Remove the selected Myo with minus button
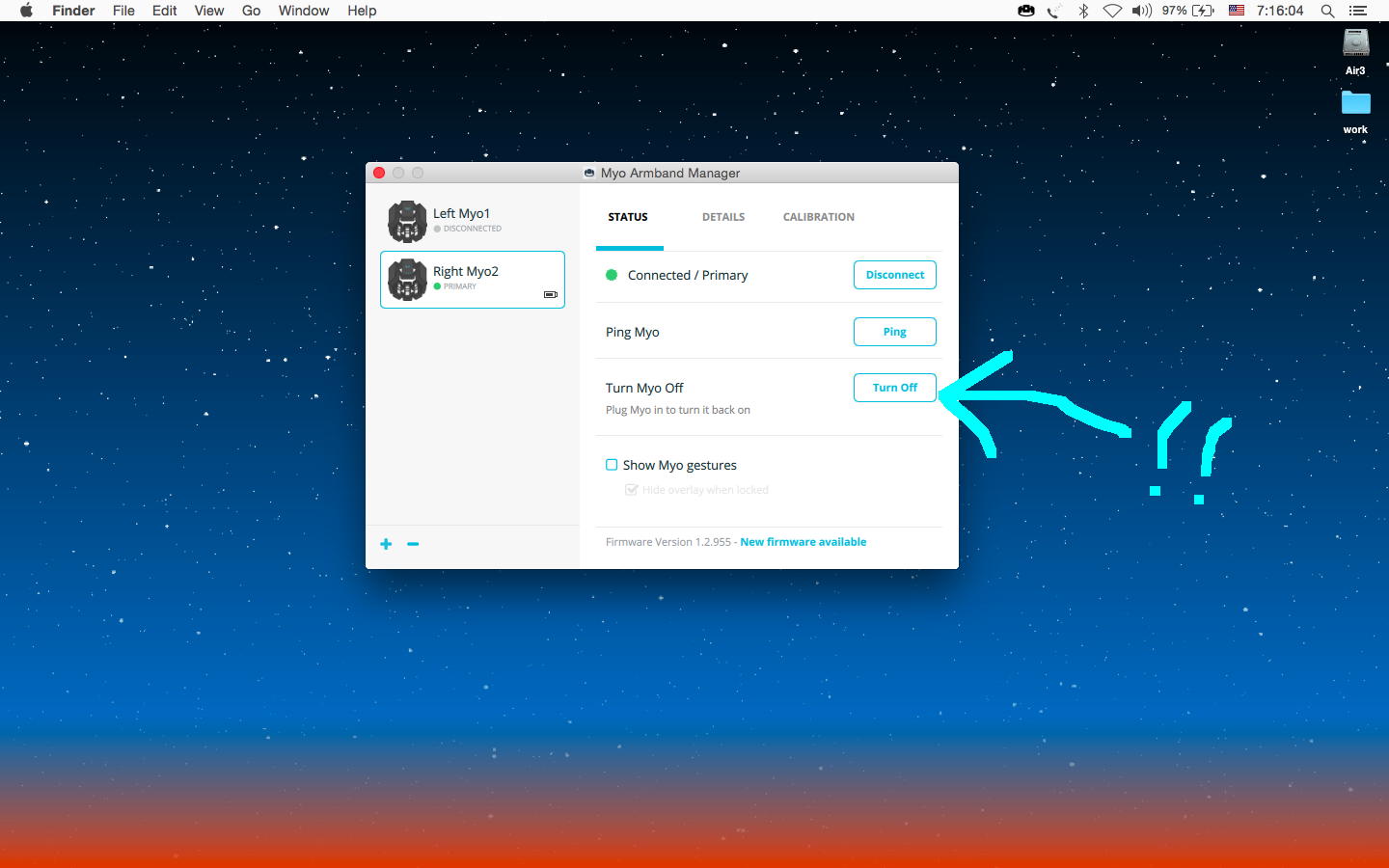The width and height of the screenshot is (1389, 868). click(413, 544)
